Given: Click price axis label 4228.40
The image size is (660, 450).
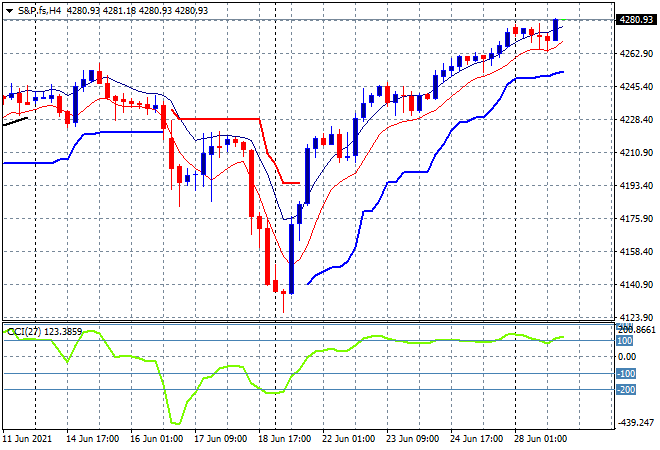Looking at the screenshot, I should click(x=636, y=120).
